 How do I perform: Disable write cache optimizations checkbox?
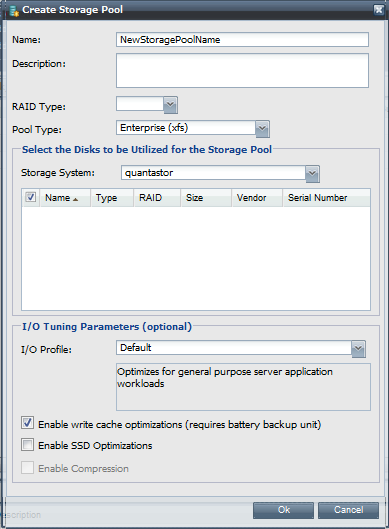[27, 423]
